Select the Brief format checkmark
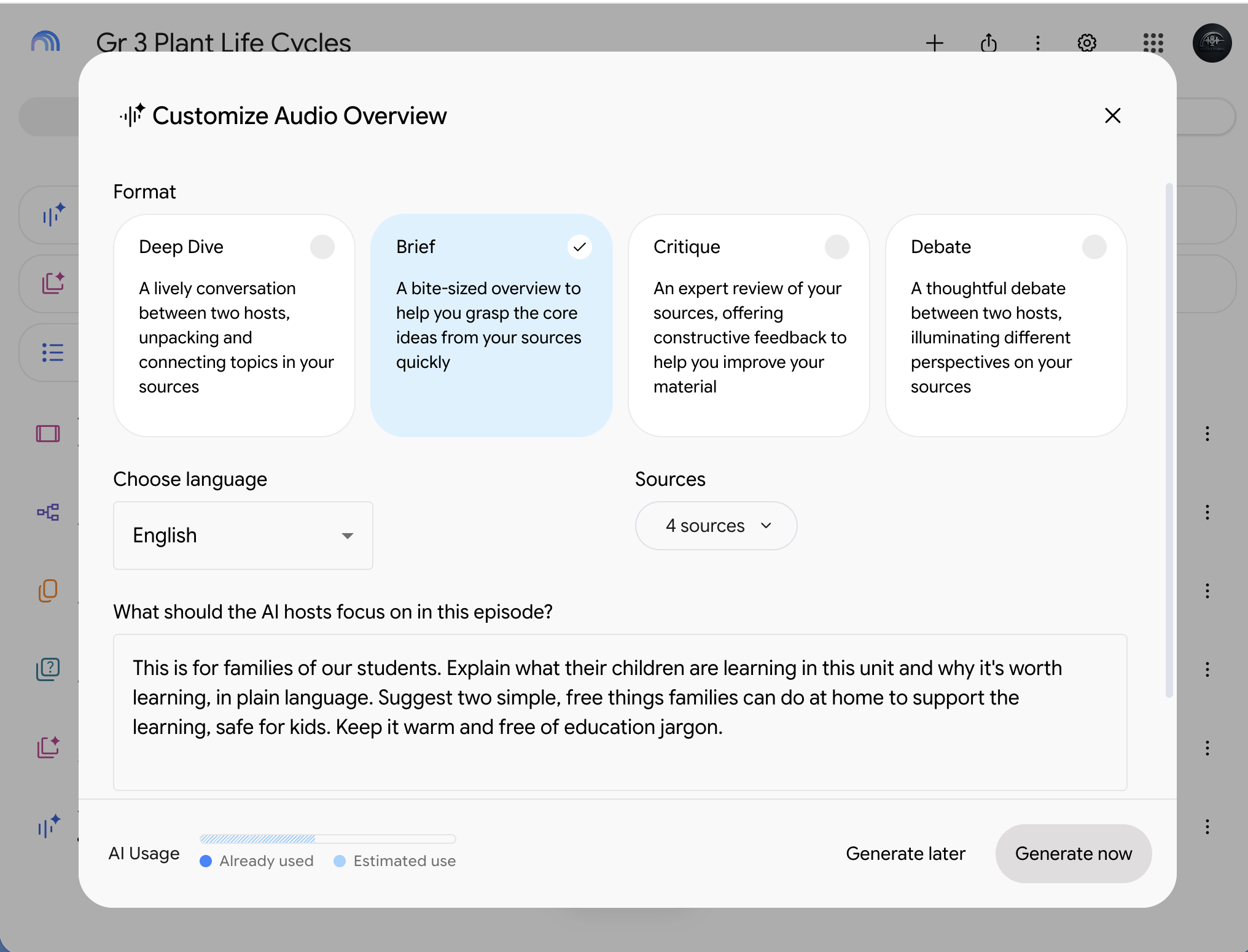Image resolution: width=1248 pixels, height=952 pixels. [579, 247]
